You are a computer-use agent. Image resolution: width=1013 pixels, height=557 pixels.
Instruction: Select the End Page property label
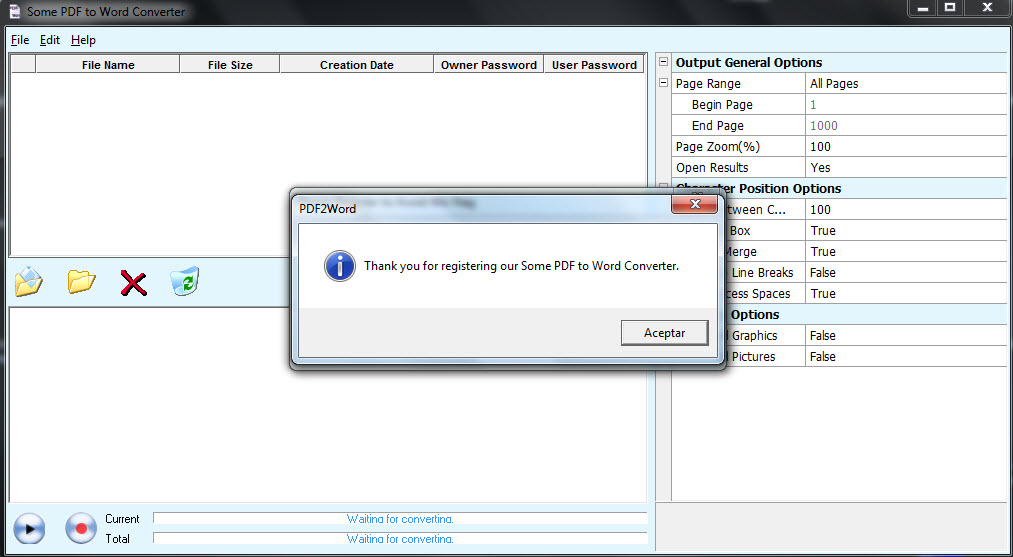717,125
